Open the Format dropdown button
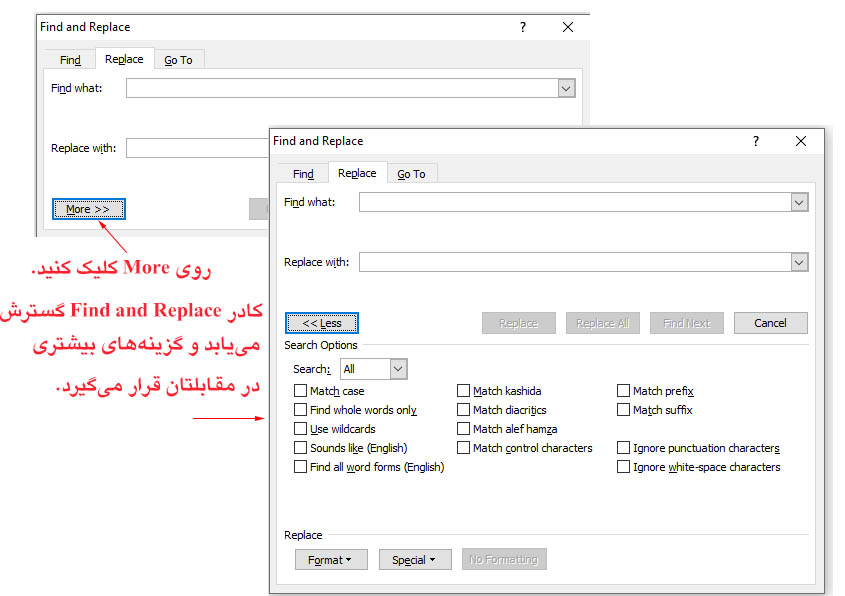Viewport: 845px width, 596px height. (331, 560)
